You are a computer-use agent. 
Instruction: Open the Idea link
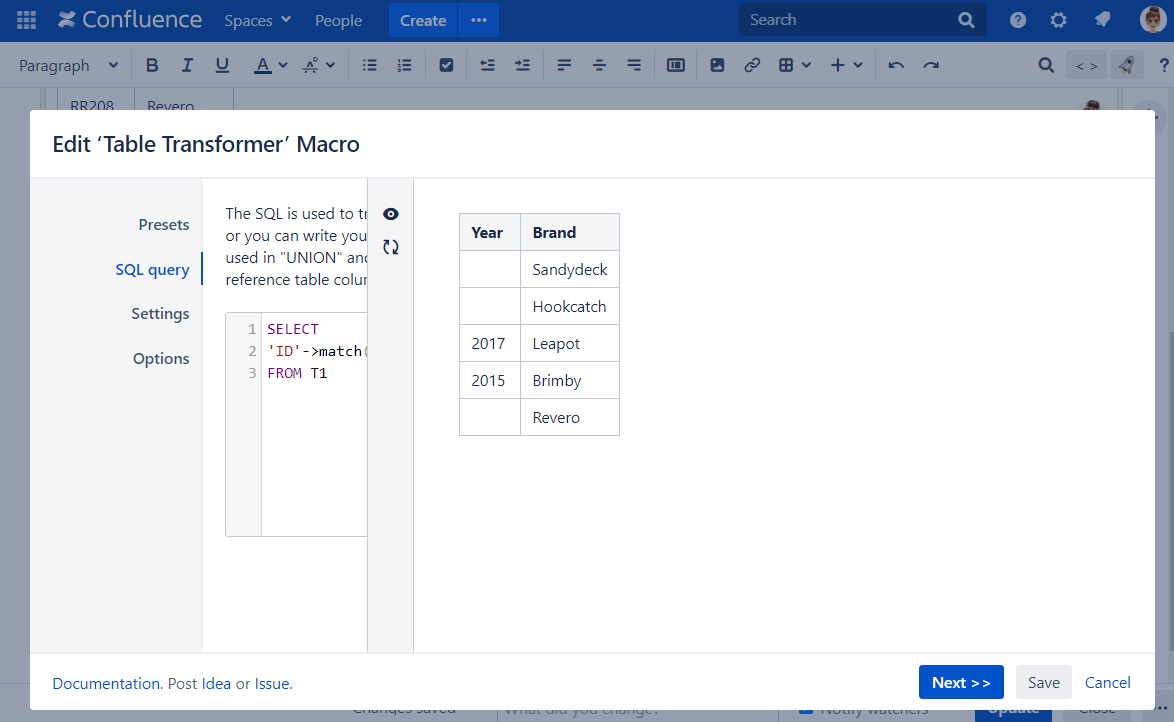[216, 683]
